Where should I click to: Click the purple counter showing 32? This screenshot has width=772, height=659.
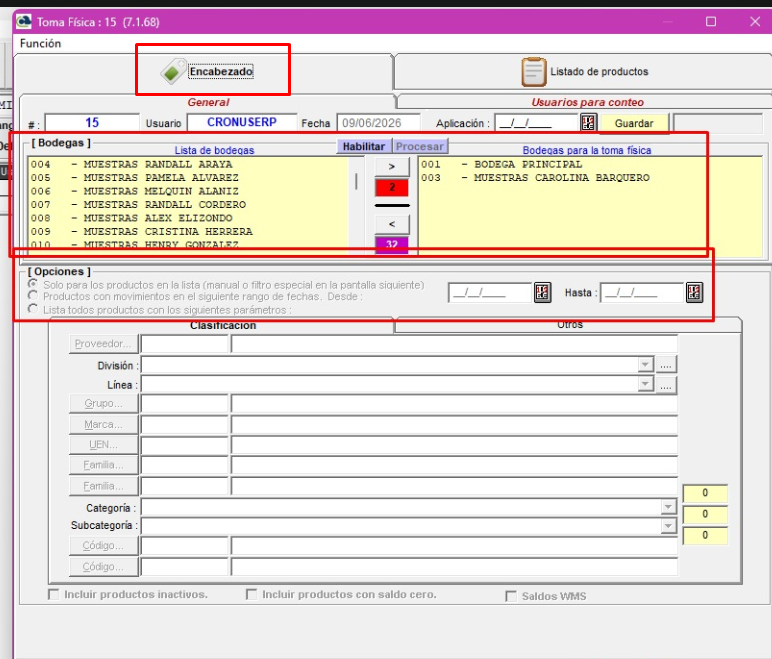tap(392, 245)
